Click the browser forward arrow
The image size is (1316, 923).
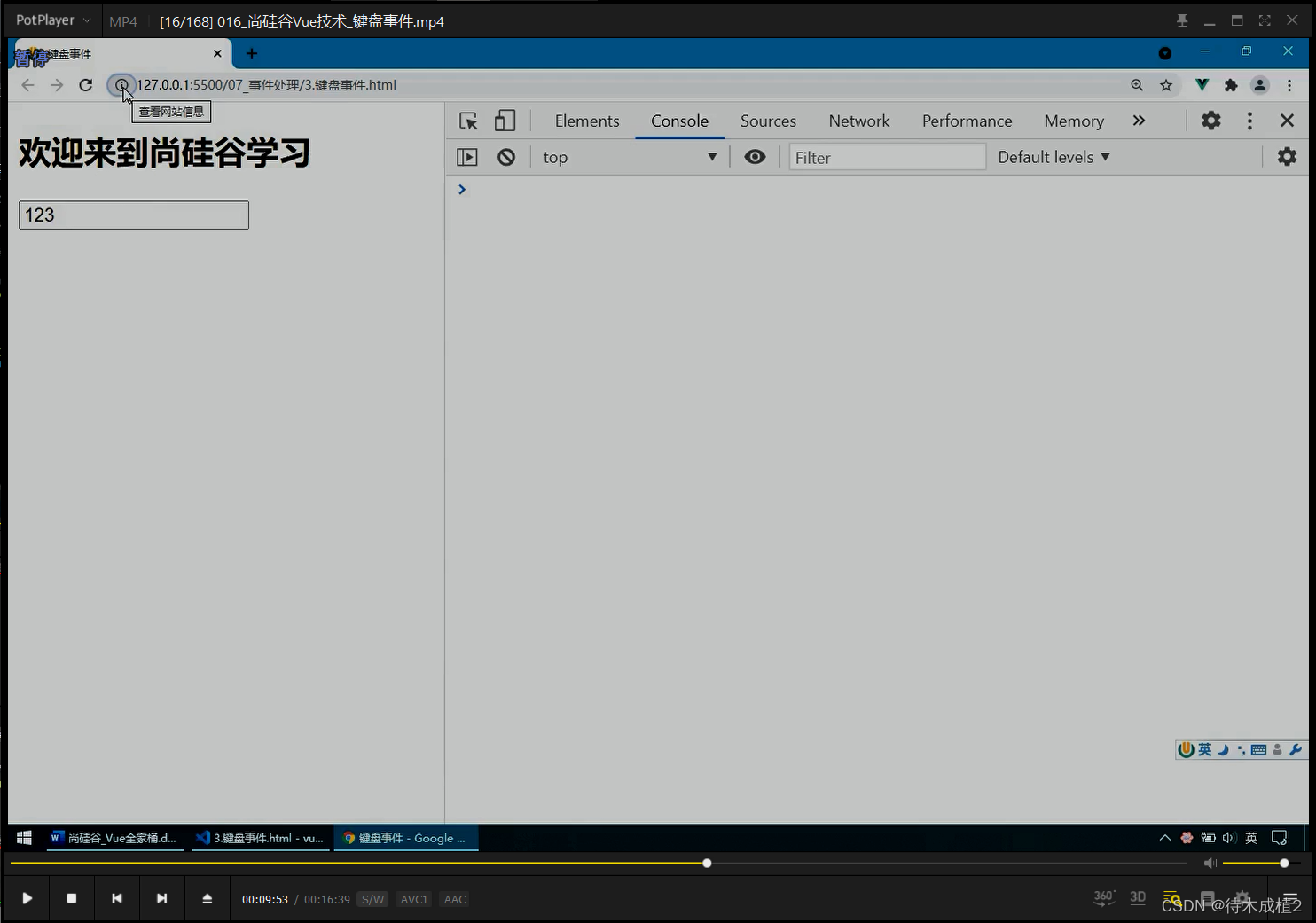pos(57,85)
